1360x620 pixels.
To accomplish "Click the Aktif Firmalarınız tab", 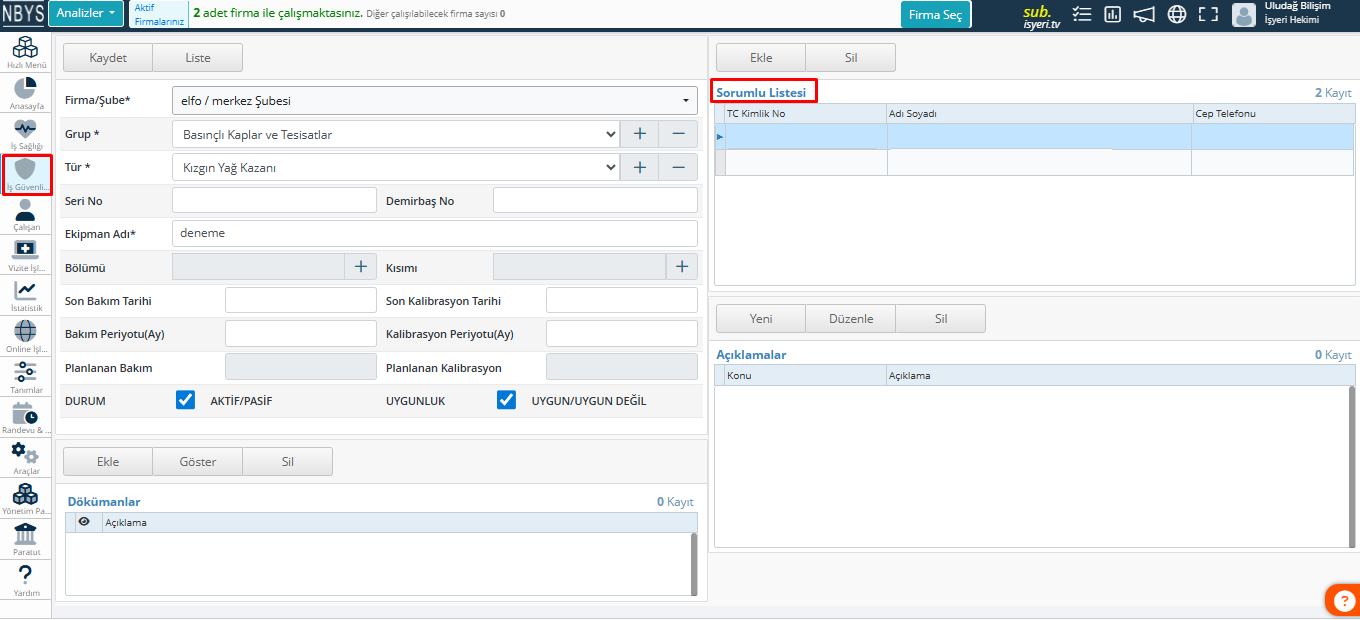I will (159, 14).
